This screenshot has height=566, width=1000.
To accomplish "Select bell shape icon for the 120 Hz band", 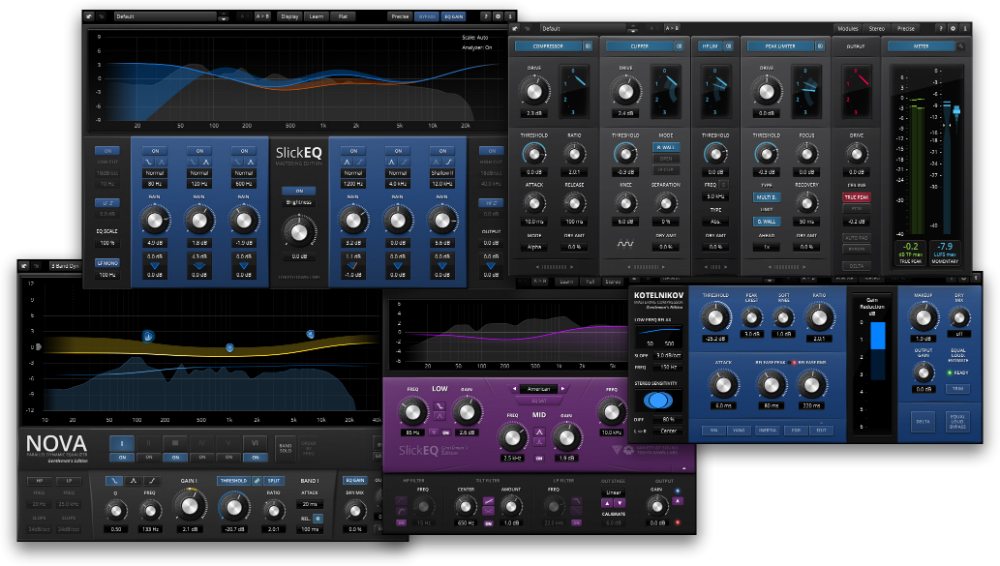I will (205, 162).
